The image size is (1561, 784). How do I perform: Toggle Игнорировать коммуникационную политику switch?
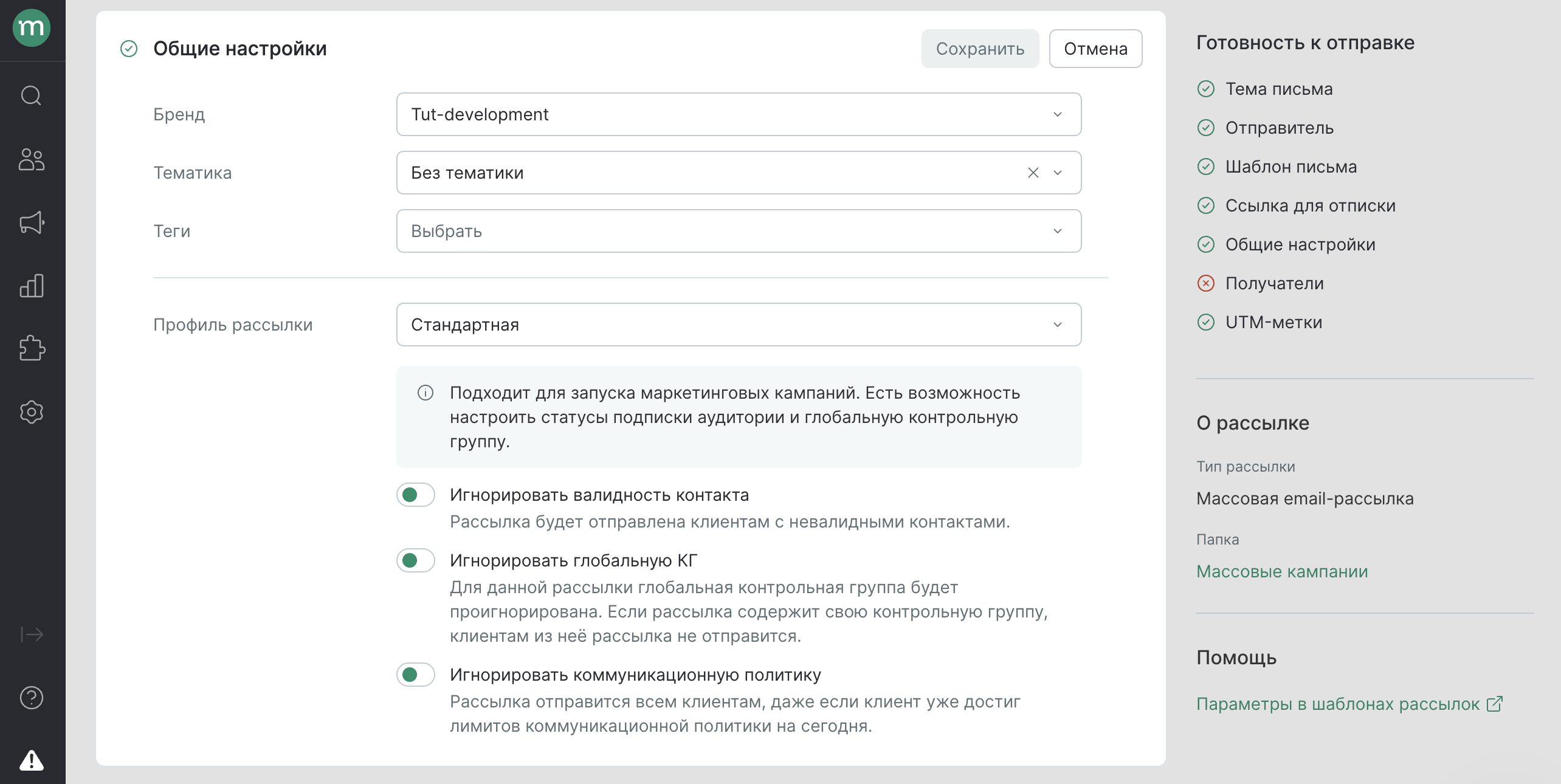(416, 675)
